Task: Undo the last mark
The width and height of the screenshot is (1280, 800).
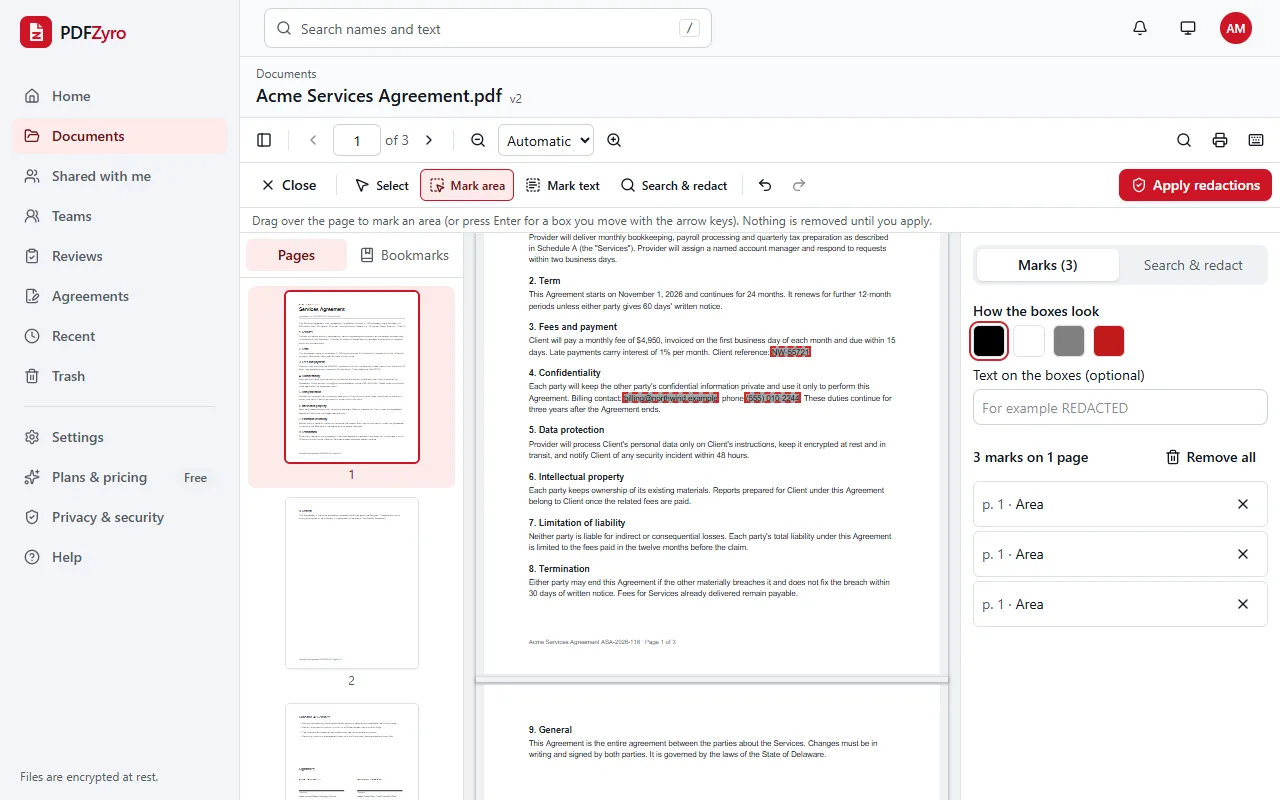Action: (765, 185)
